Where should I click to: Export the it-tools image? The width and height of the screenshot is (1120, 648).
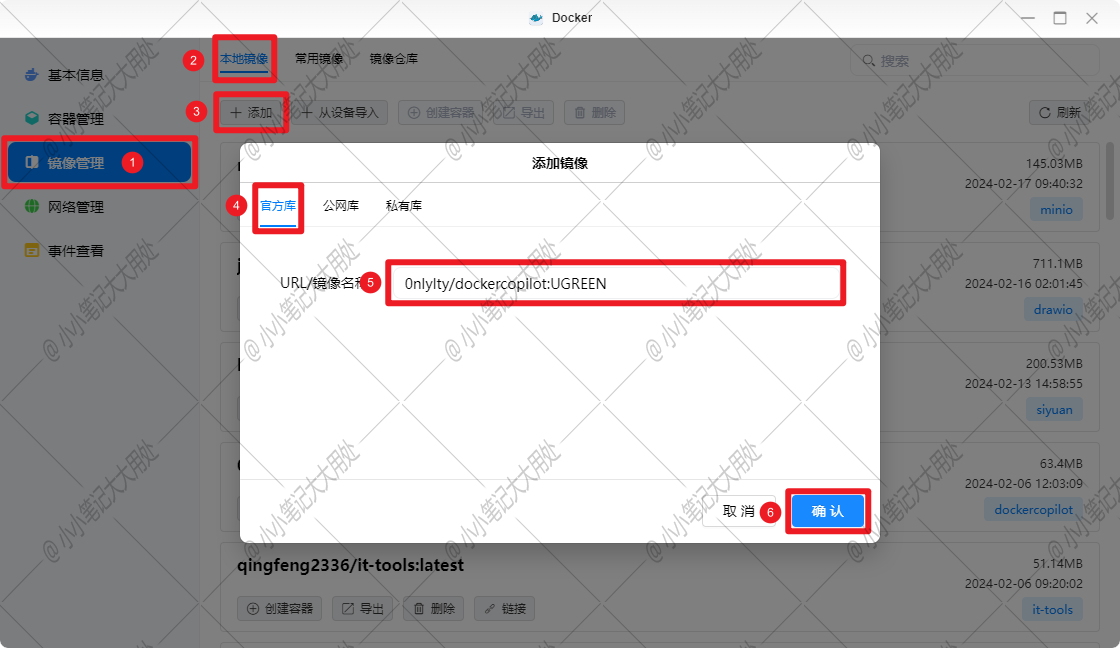click(x=363, y=609)
